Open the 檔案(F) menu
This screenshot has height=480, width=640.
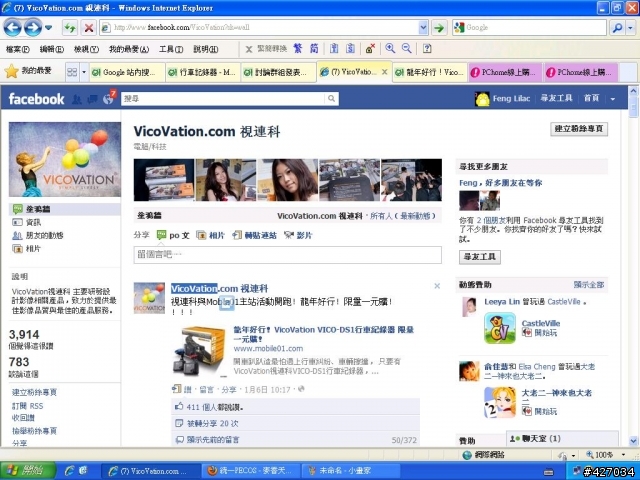coord(18,49)
